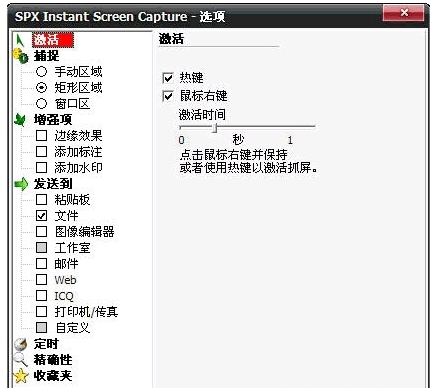
Task: Open the 增强项 section
Action: (53, 120)
